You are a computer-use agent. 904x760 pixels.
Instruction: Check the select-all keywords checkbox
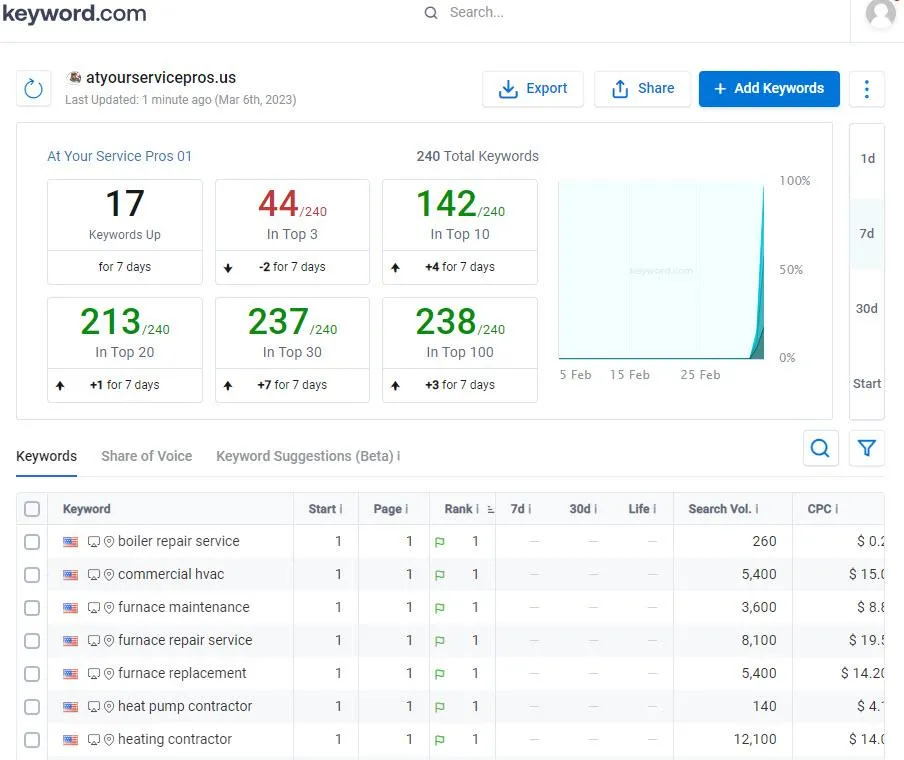32,509
